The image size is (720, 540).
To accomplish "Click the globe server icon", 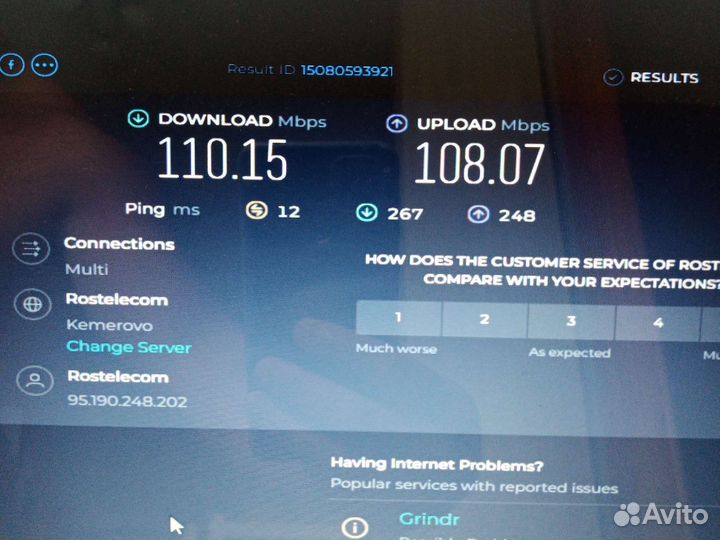I will 32,304.
